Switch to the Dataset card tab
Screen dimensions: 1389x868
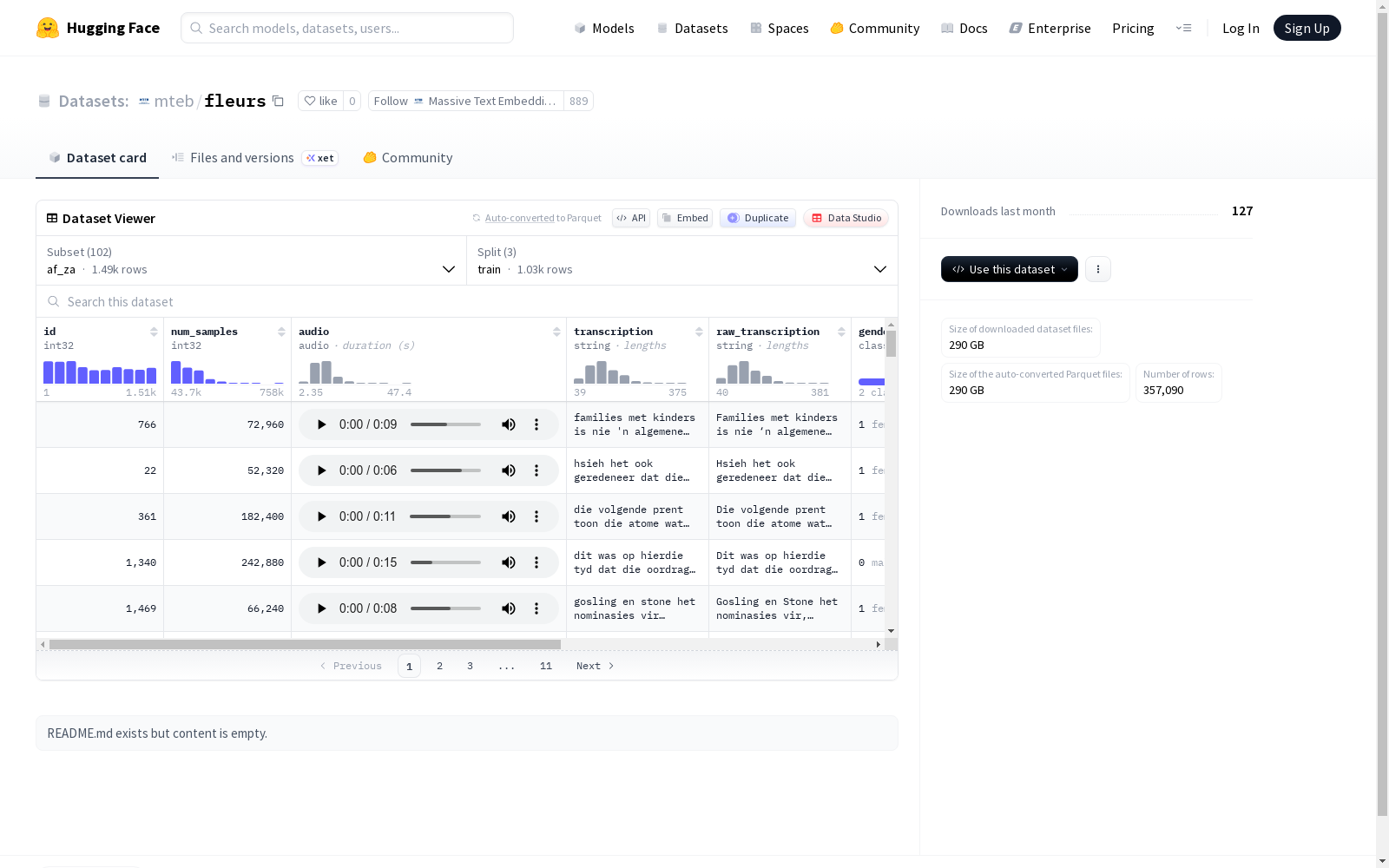click(x=97, y=158)
